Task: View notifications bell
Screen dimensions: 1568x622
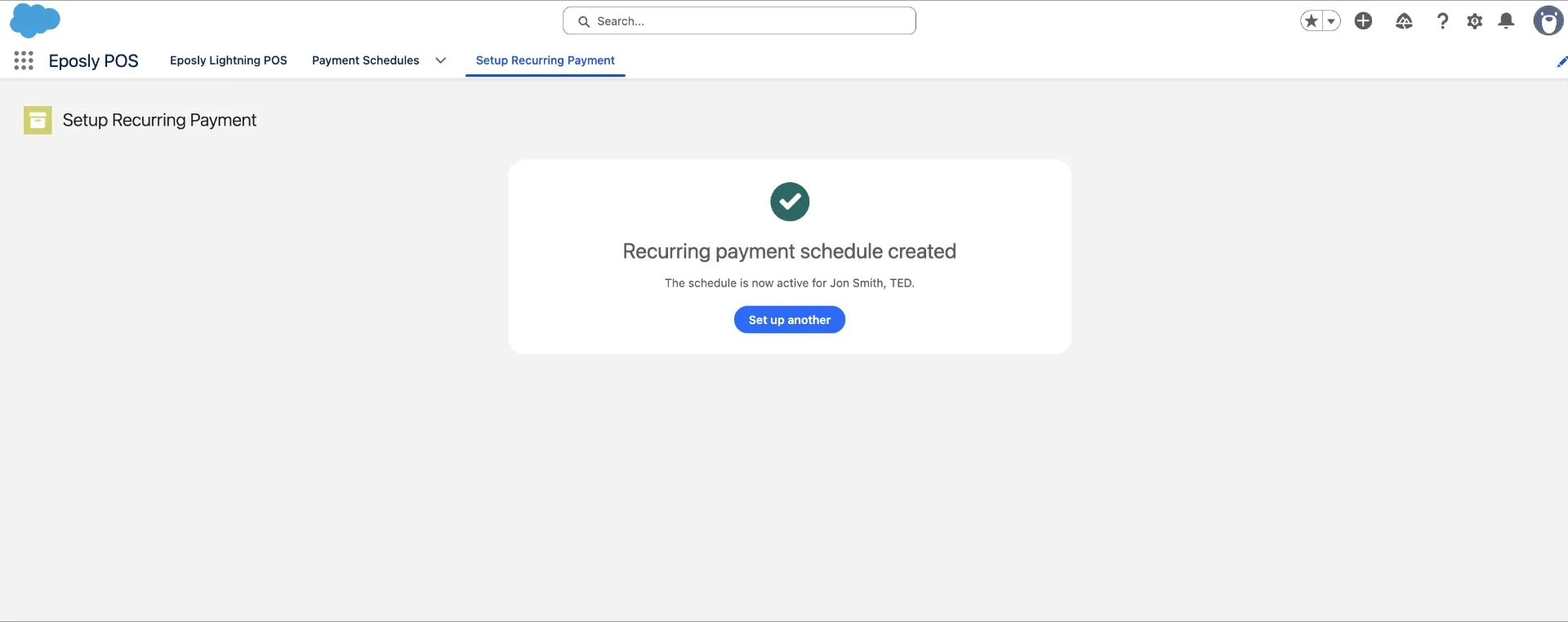Action: click(x=1507, y=21)
